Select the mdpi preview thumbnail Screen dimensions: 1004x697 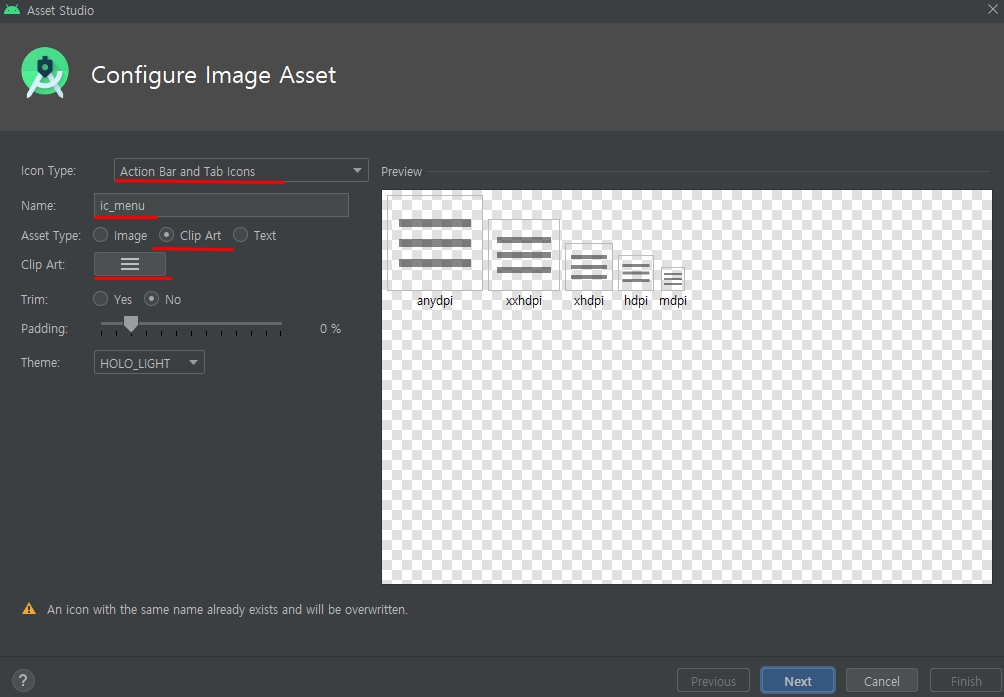click(673, 279)
